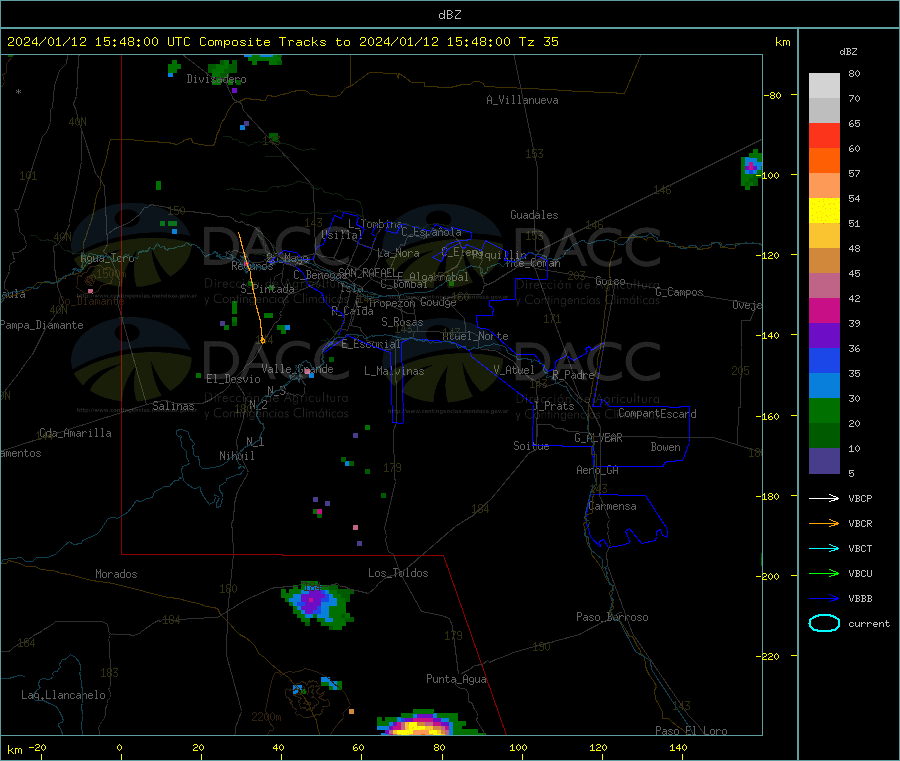Image resolution: width=900 pixels, height=761 pixels.
Task: Click the Soitue map label
Action: (531, 446)
